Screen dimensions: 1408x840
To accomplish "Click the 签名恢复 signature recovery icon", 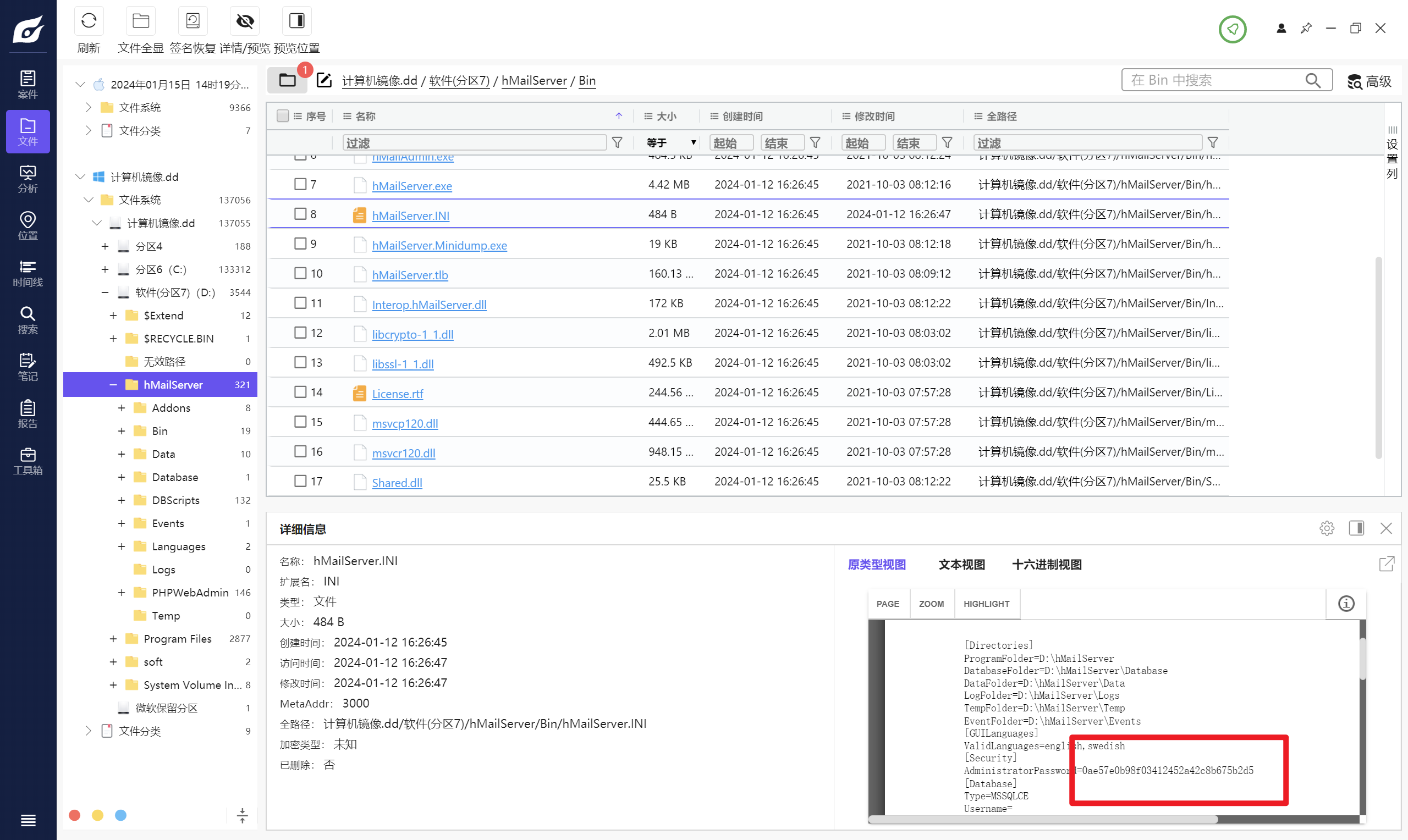I will click(x=193, y=21).
